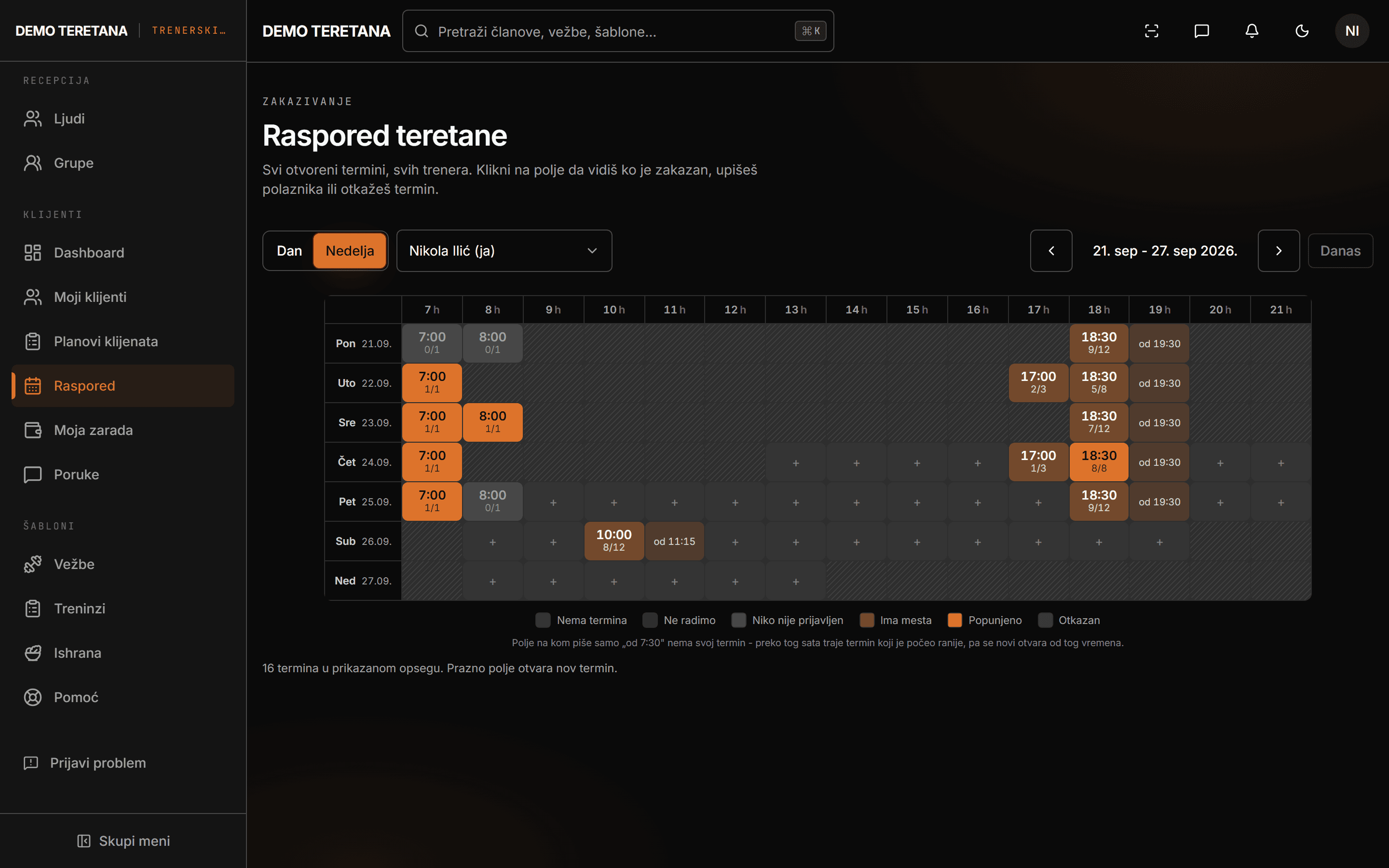
Task: Open the messages chat icon in header
Action: coord(1201,31)
